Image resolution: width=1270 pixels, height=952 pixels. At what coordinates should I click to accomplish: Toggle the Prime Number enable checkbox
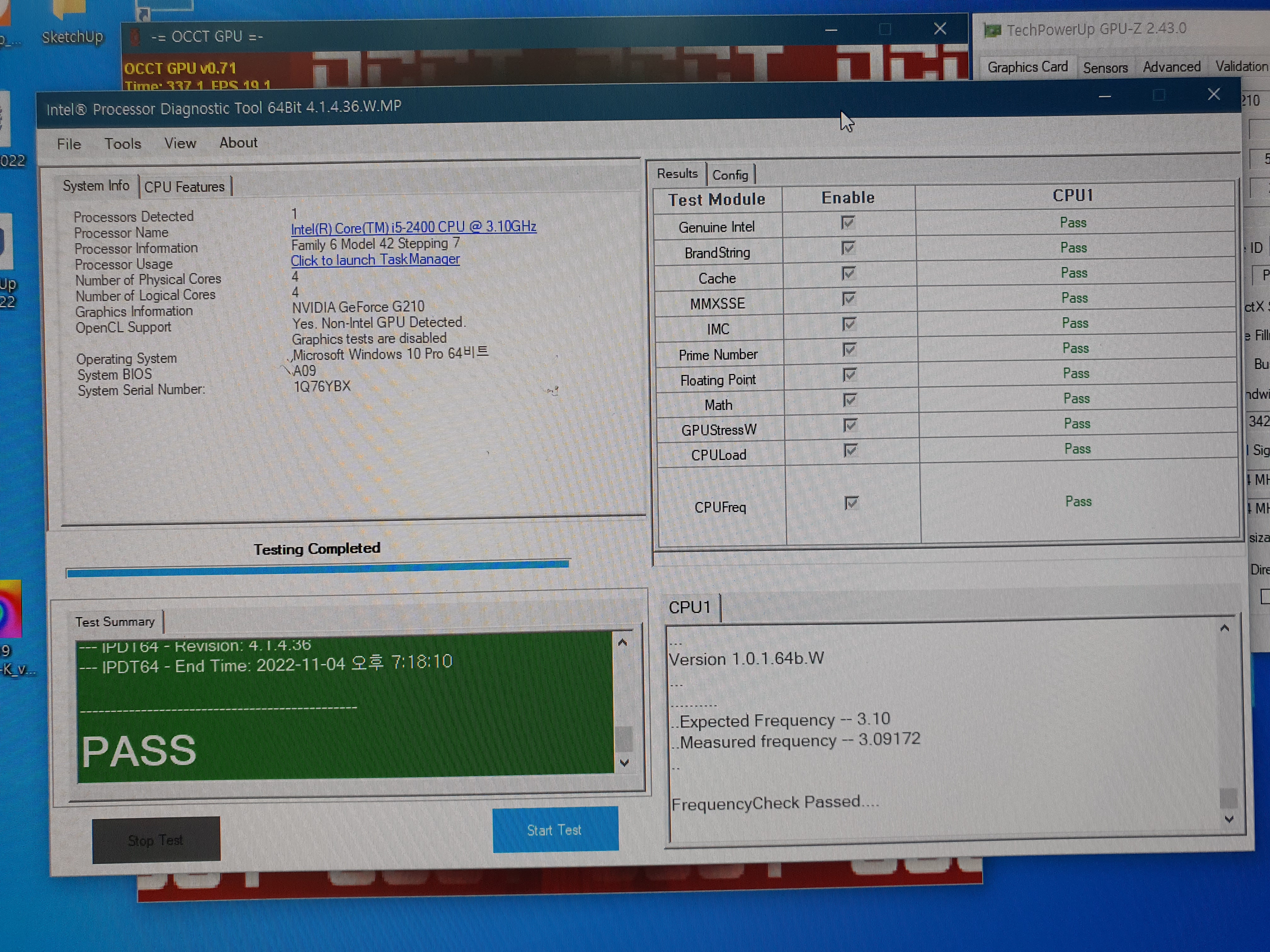click(849, 349)
